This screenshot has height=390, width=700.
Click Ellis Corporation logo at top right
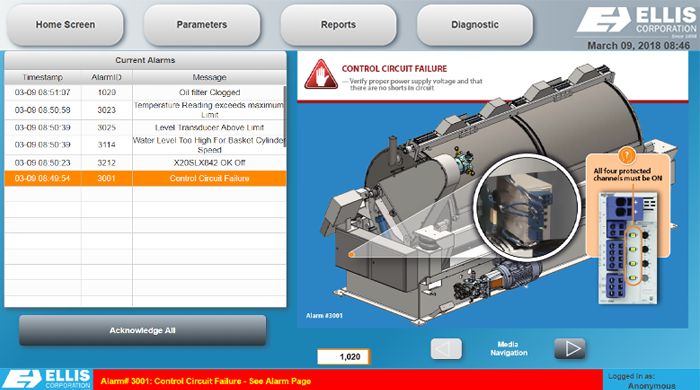[x=636, y=21]
